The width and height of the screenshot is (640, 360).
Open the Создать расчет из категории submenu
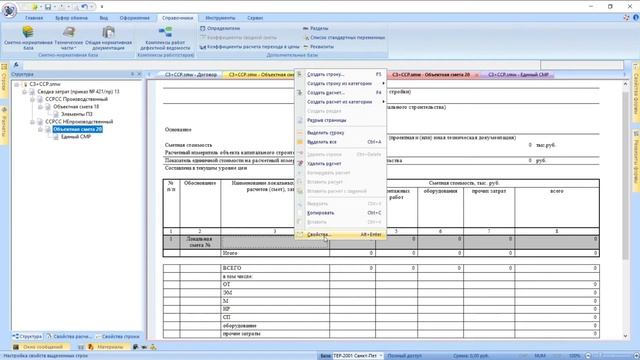point(340,102)
